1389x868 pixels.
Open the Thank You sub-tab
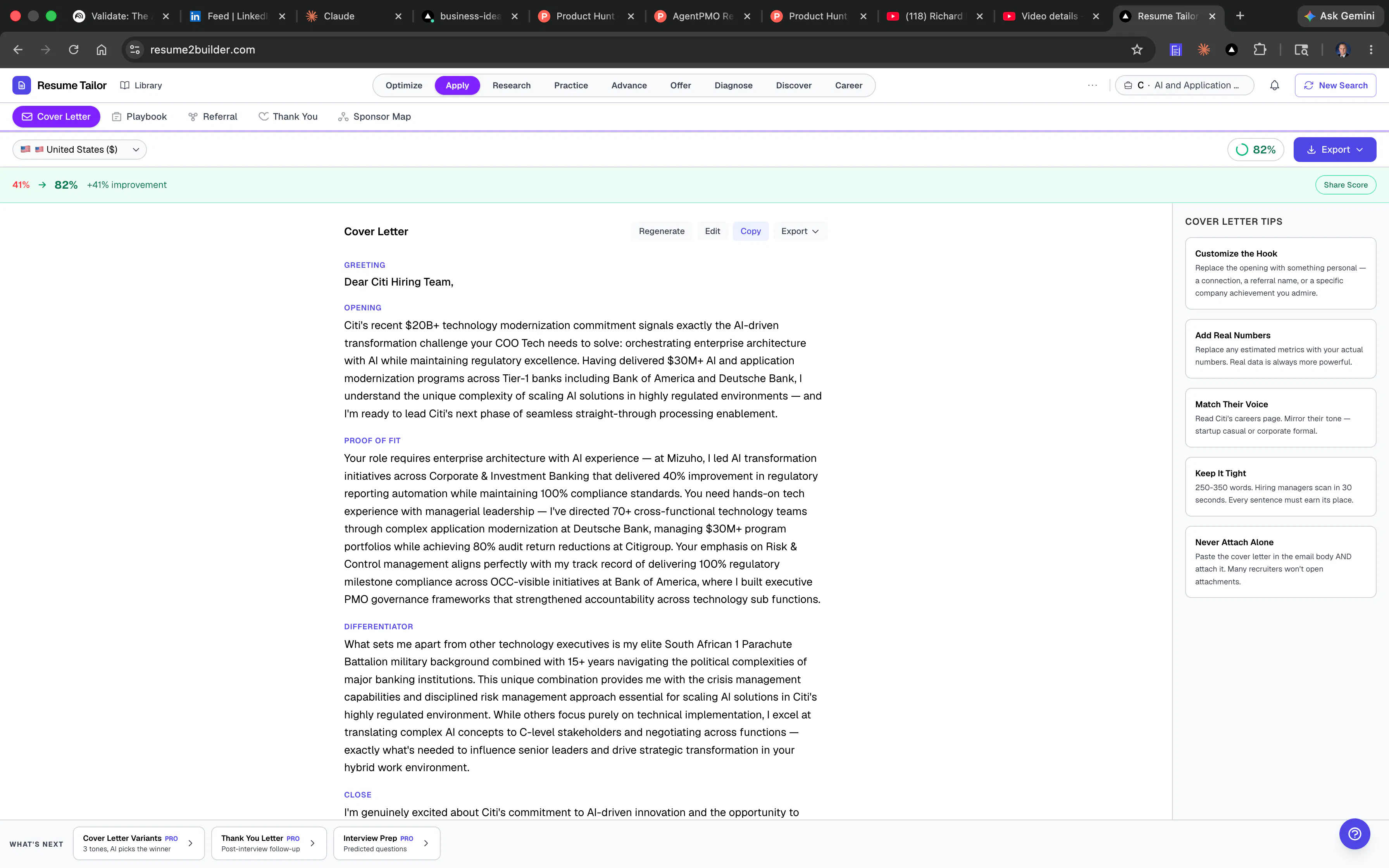click(288, 117)
